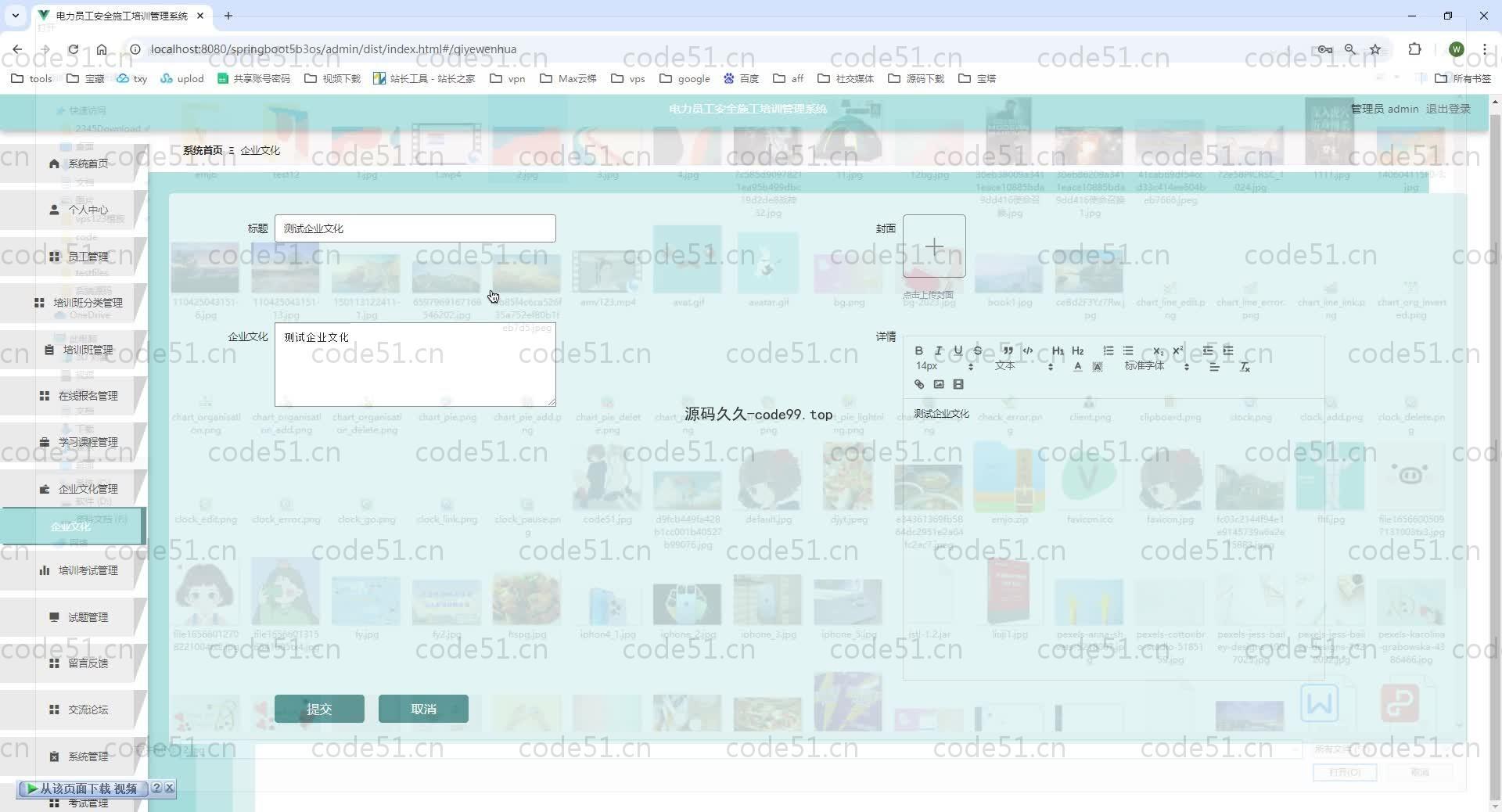Open 交流论坛 in the sidebar
Screen dimensions: 1502x812
(x=74, y=710)
